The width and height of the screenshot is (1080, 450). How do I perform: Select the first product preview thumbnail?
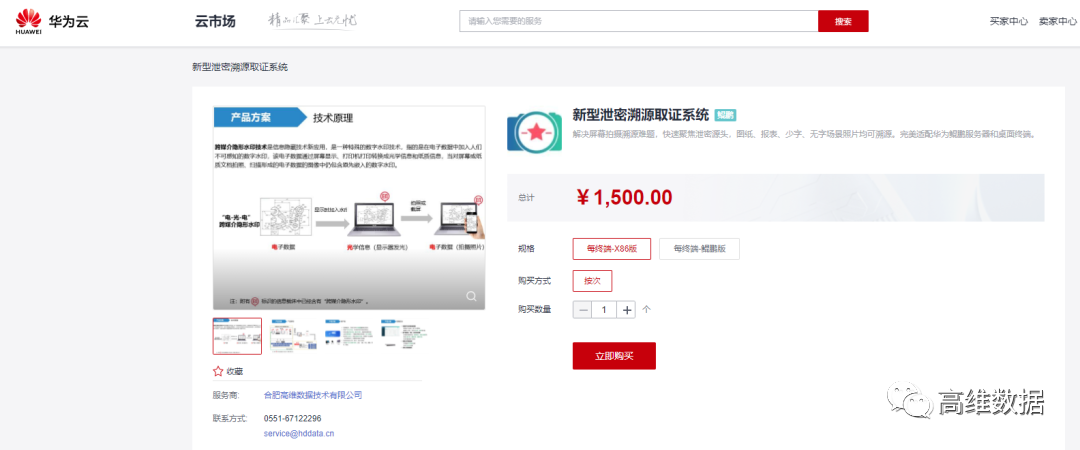click(237, 336)
